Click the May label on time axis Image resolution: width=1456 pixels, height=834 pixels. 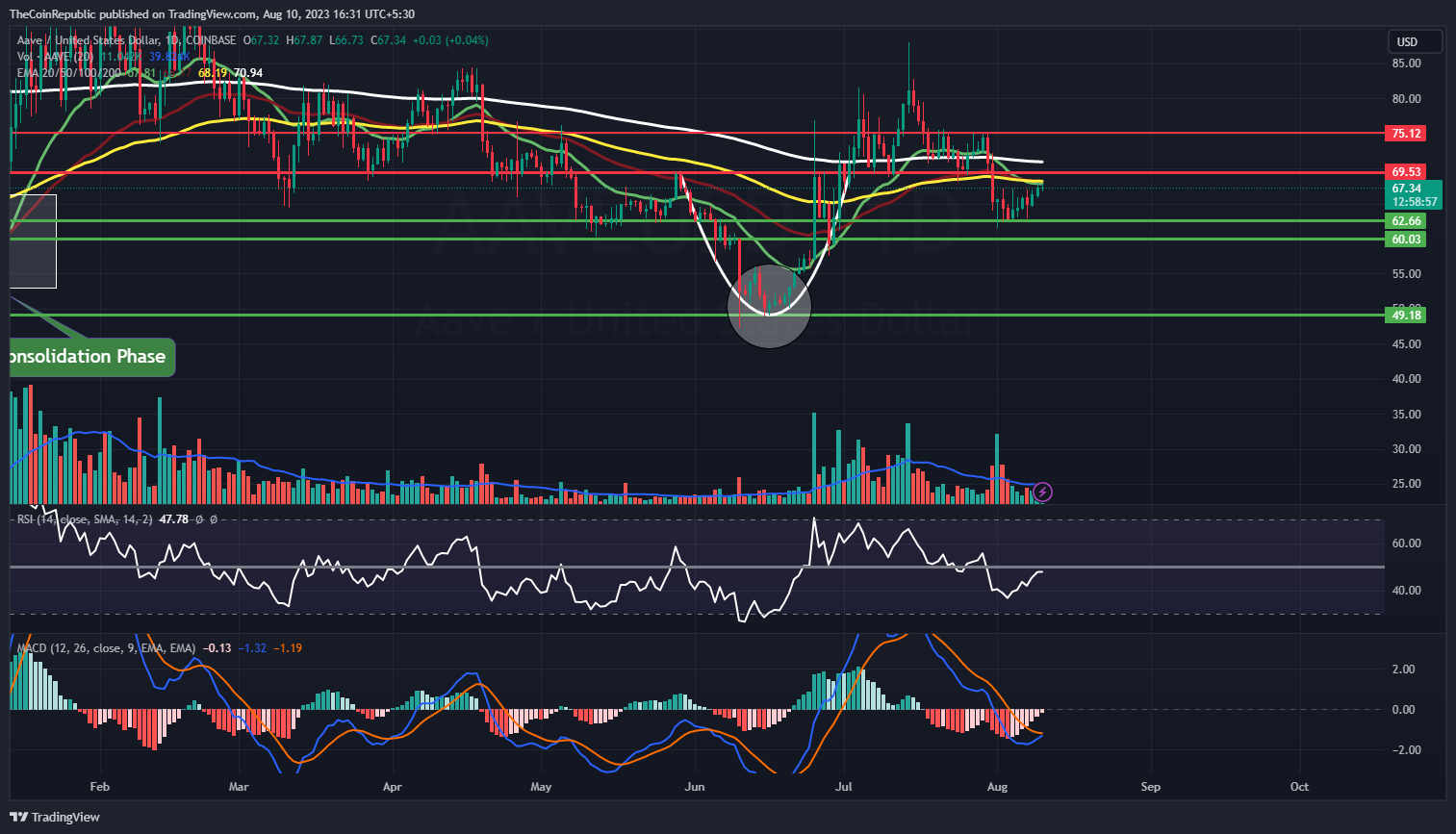[541, 787]
